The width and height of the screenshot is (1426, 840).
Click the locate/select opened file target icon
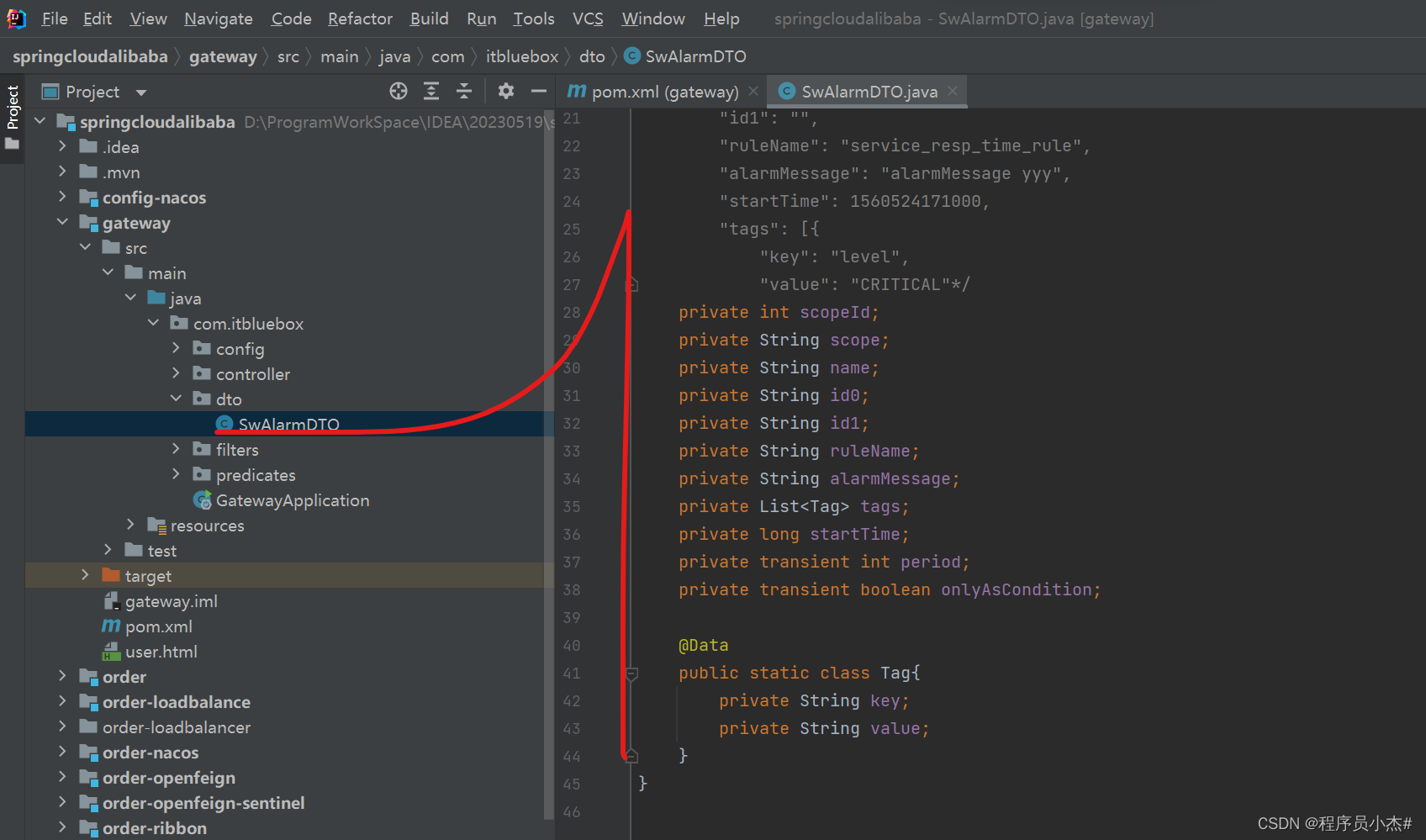(x=399, y=91)
